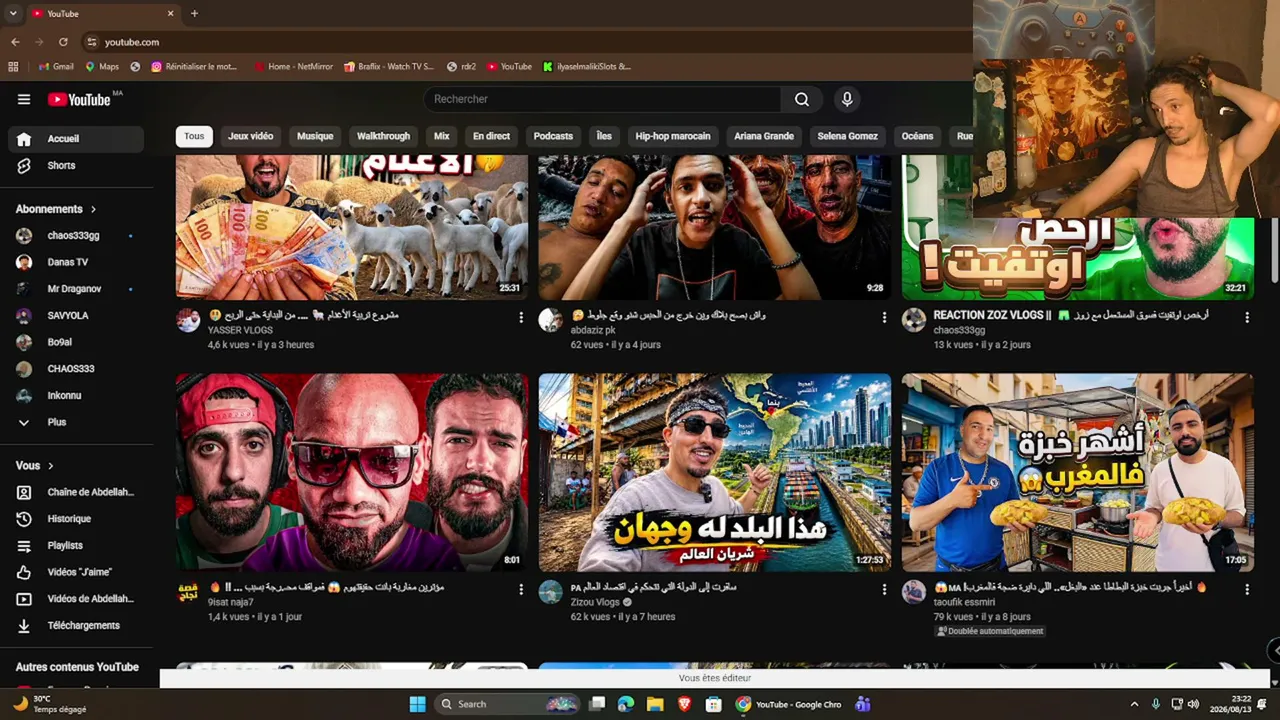The image size is (1280, 720).
Task: Open Brave browser from the taskbar
Action: click(684, 704)
